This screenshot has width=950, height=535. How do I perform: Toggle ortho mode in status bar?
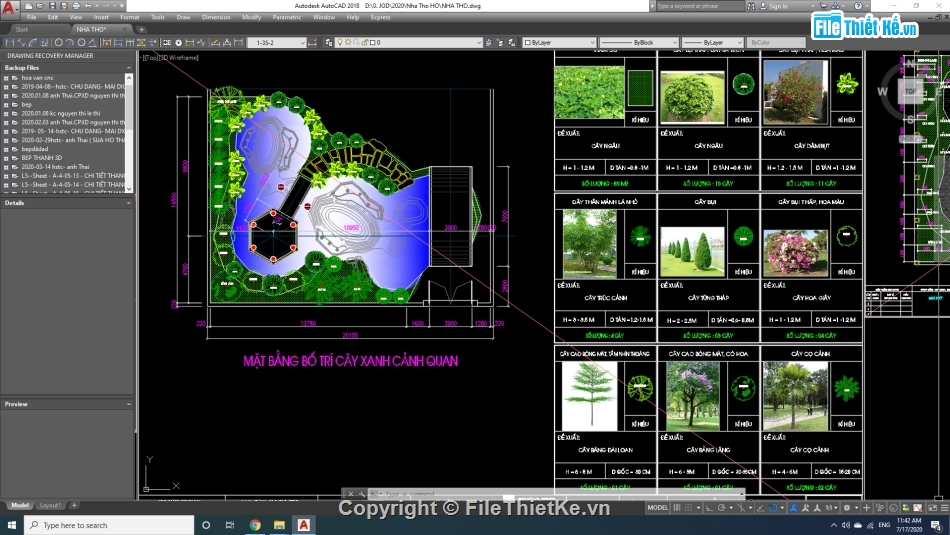[709, 508]
